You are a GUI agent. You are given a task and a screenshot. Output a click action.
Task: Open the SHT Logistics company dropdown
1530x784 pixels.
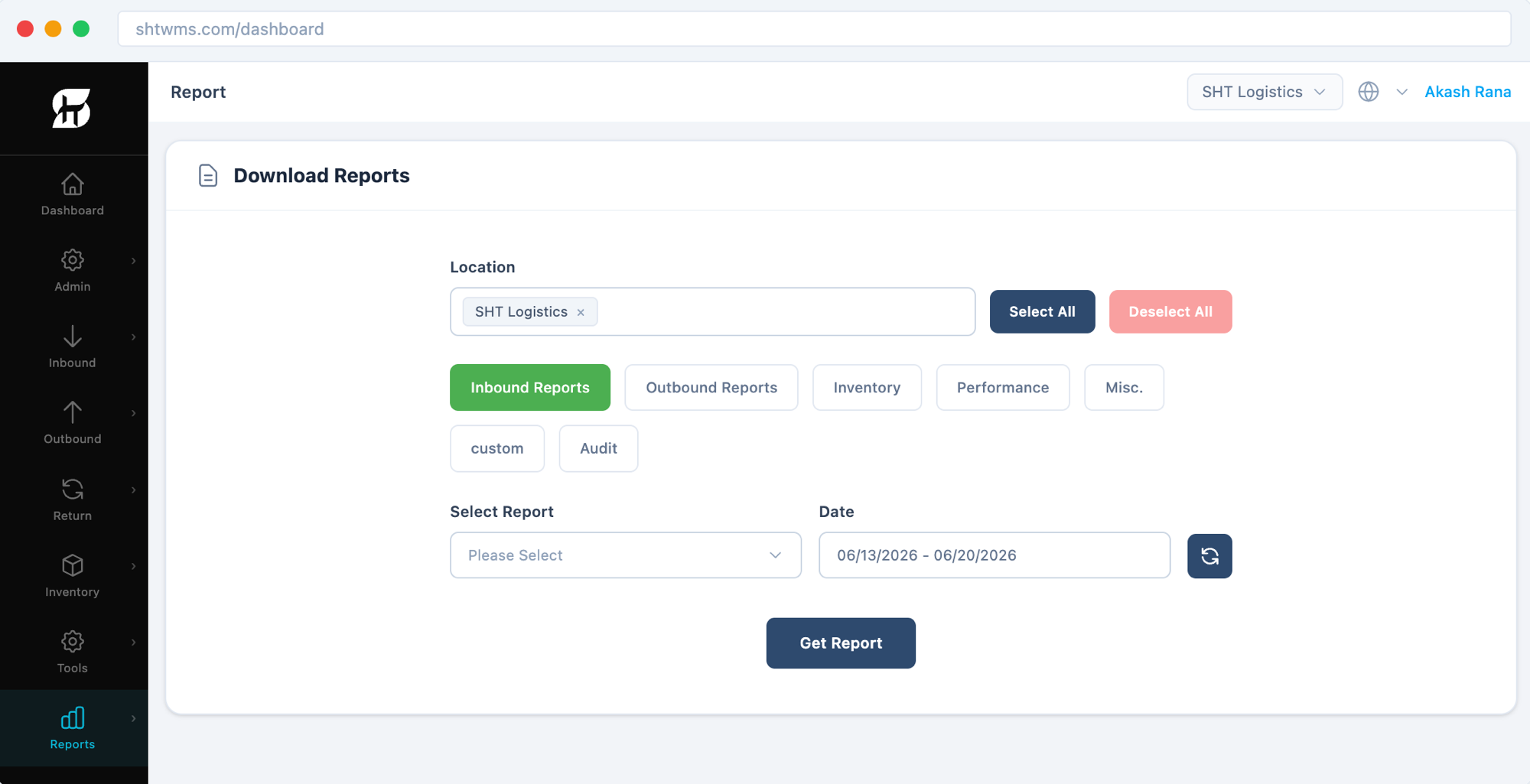[1265, 92]
